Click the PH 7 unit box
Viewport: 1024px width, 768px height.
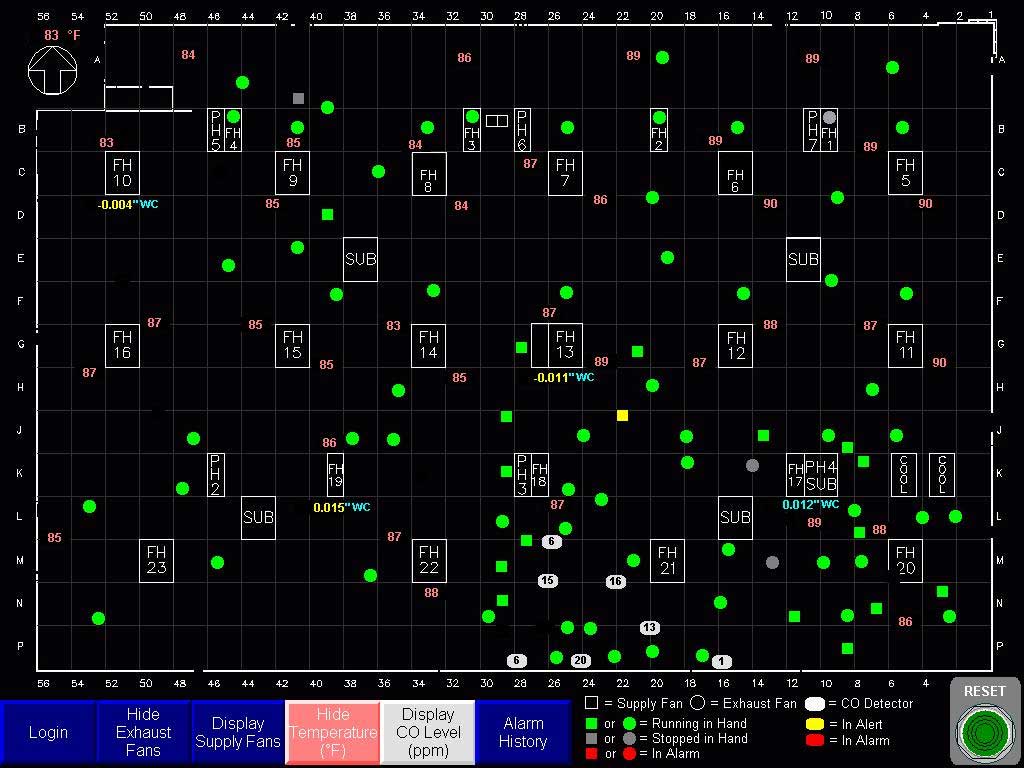(x=812, y=130)
